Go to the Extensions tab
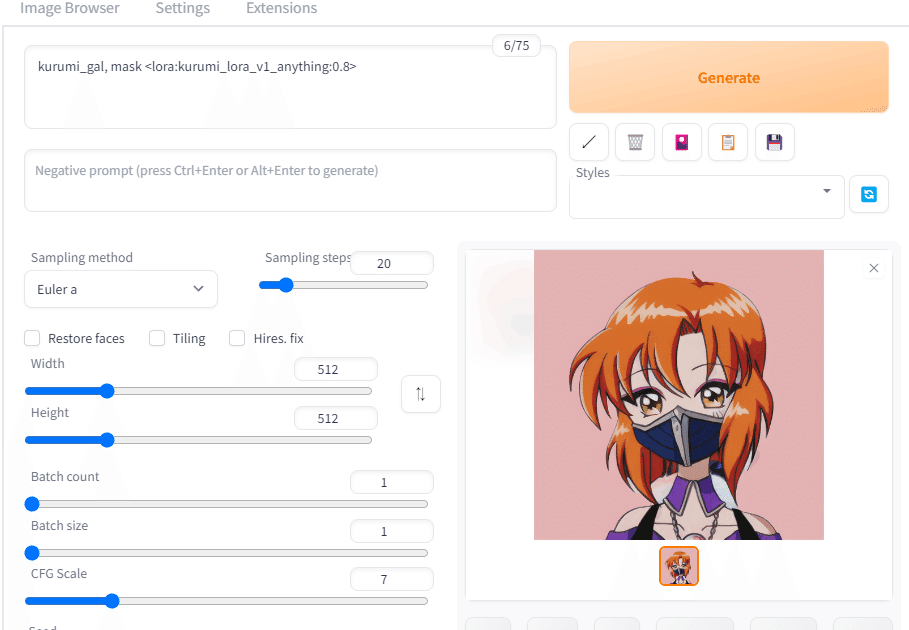The width and height of the screenshot is (909, 630). tap(282, 8)
